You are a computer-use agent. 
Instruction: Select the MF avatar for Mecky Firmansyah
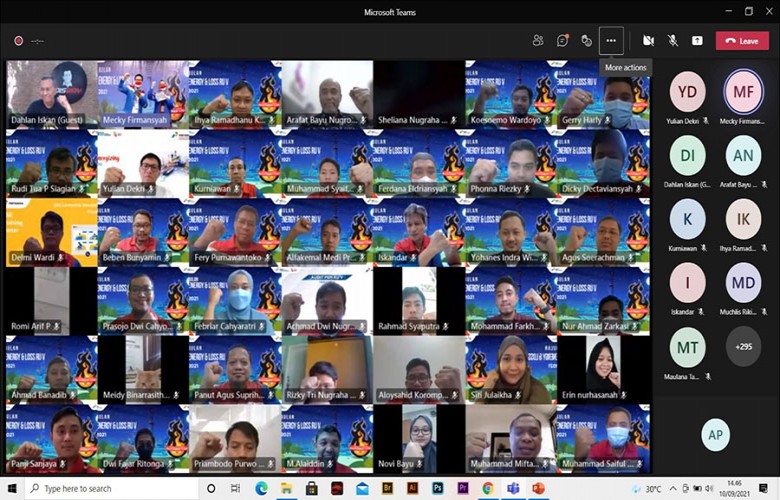point(743,92)
